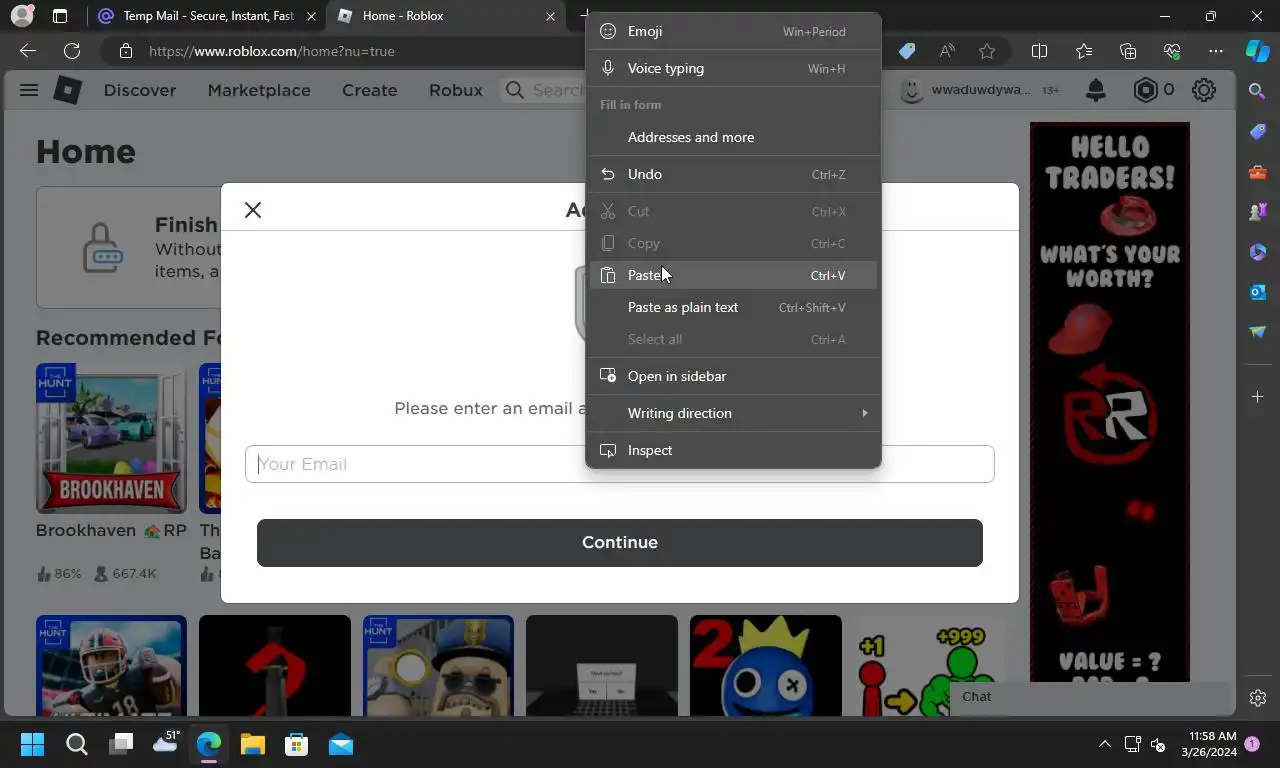Choose Paste as plain text
This screenshot has height=768, width=1280.
coord(733,307)
